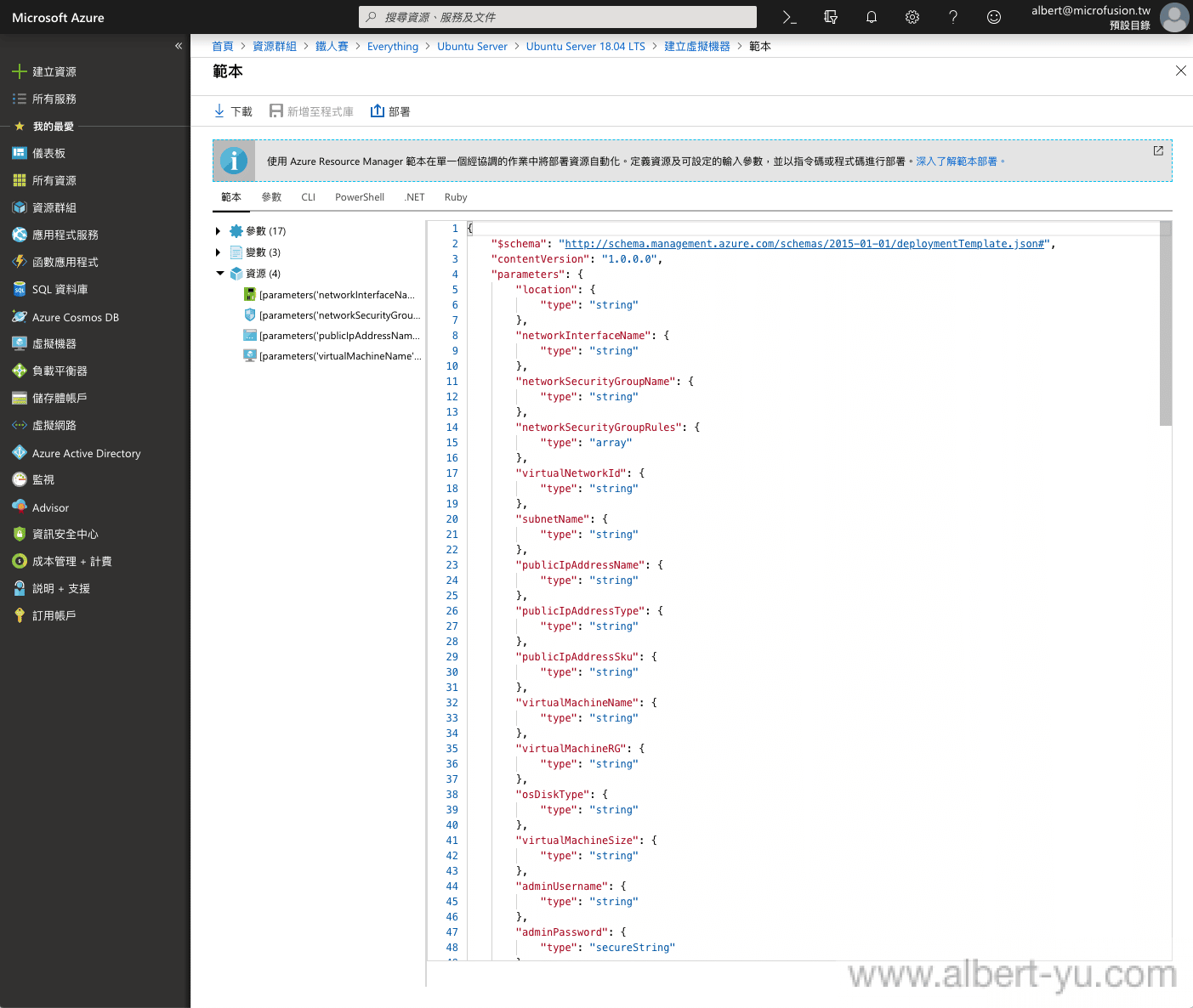Click the 部署 deploy button
Screen dimensions: 1193x1008
tap(390, 111)
